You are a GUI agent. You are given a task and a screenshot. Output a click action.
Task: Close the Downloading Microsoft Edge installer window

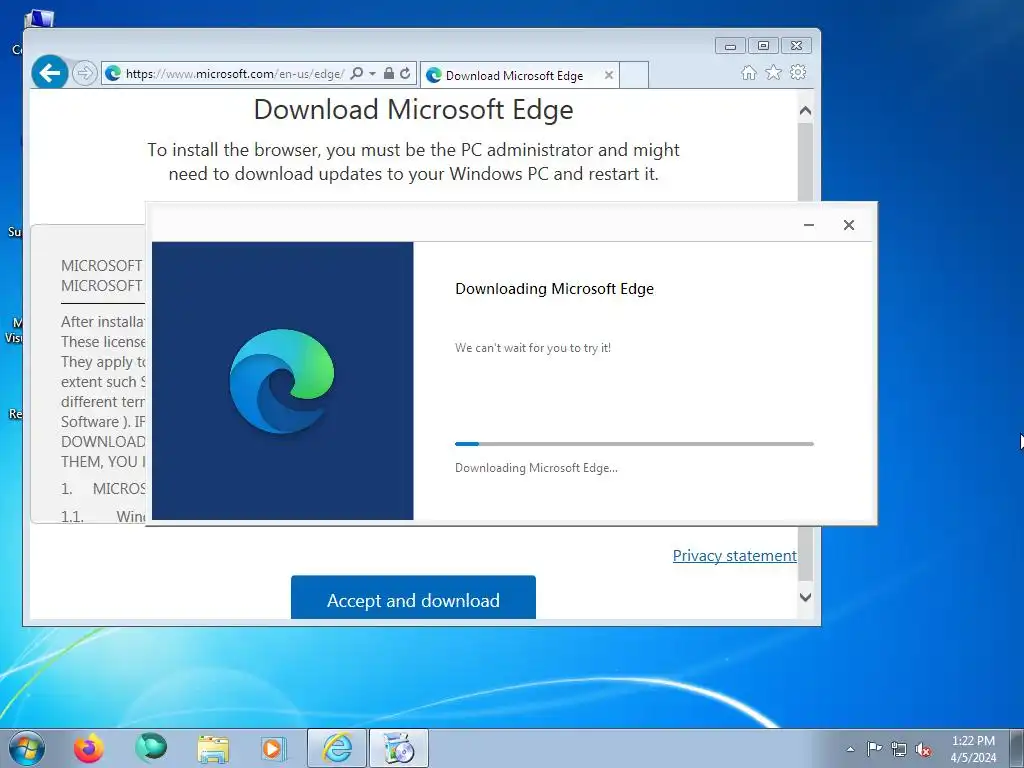pyautogui.click(x=848, y=225)
